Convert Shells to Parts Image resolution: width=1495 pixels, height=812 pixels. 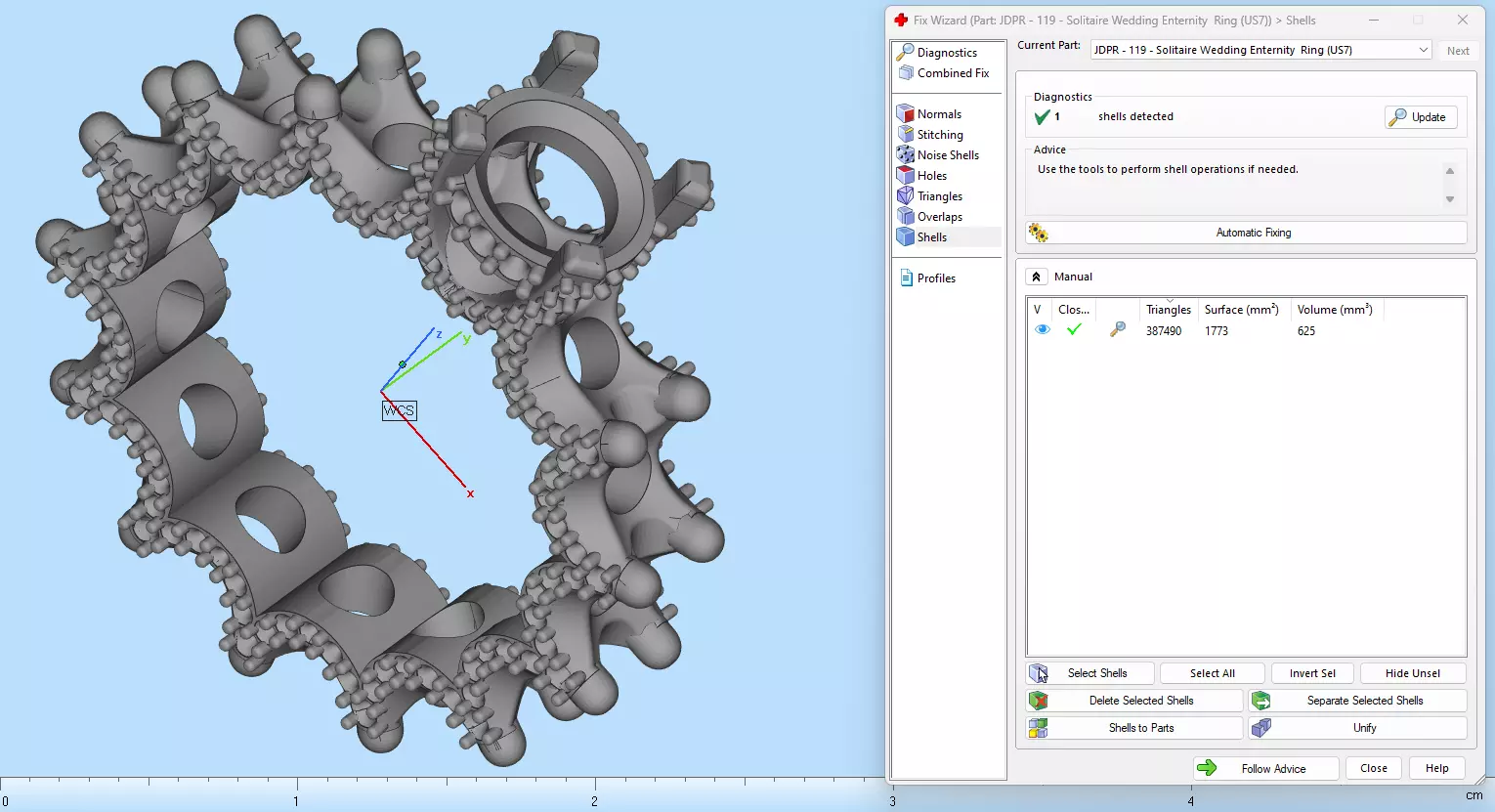coord(1134,728)
